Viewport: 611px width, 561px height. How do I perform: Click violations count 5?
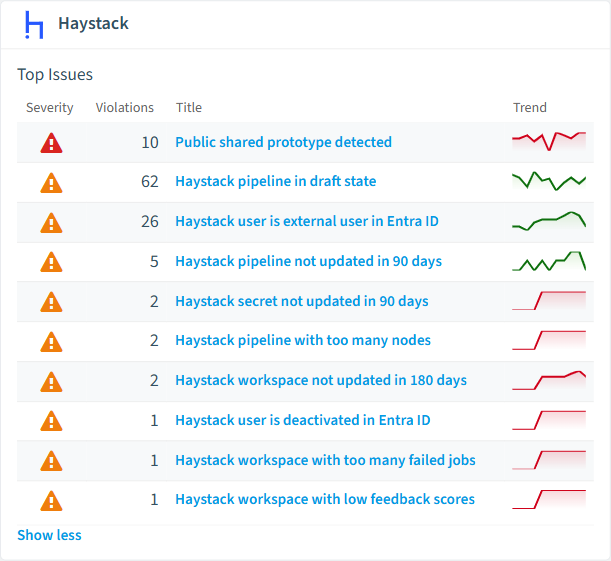[154, 261]
